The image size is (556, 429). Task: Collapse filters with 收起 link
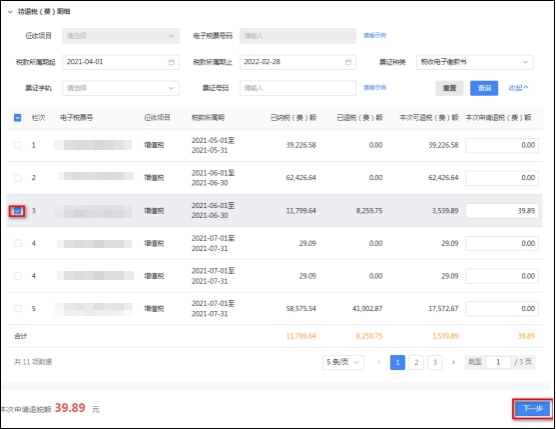[x=518, y=88]
